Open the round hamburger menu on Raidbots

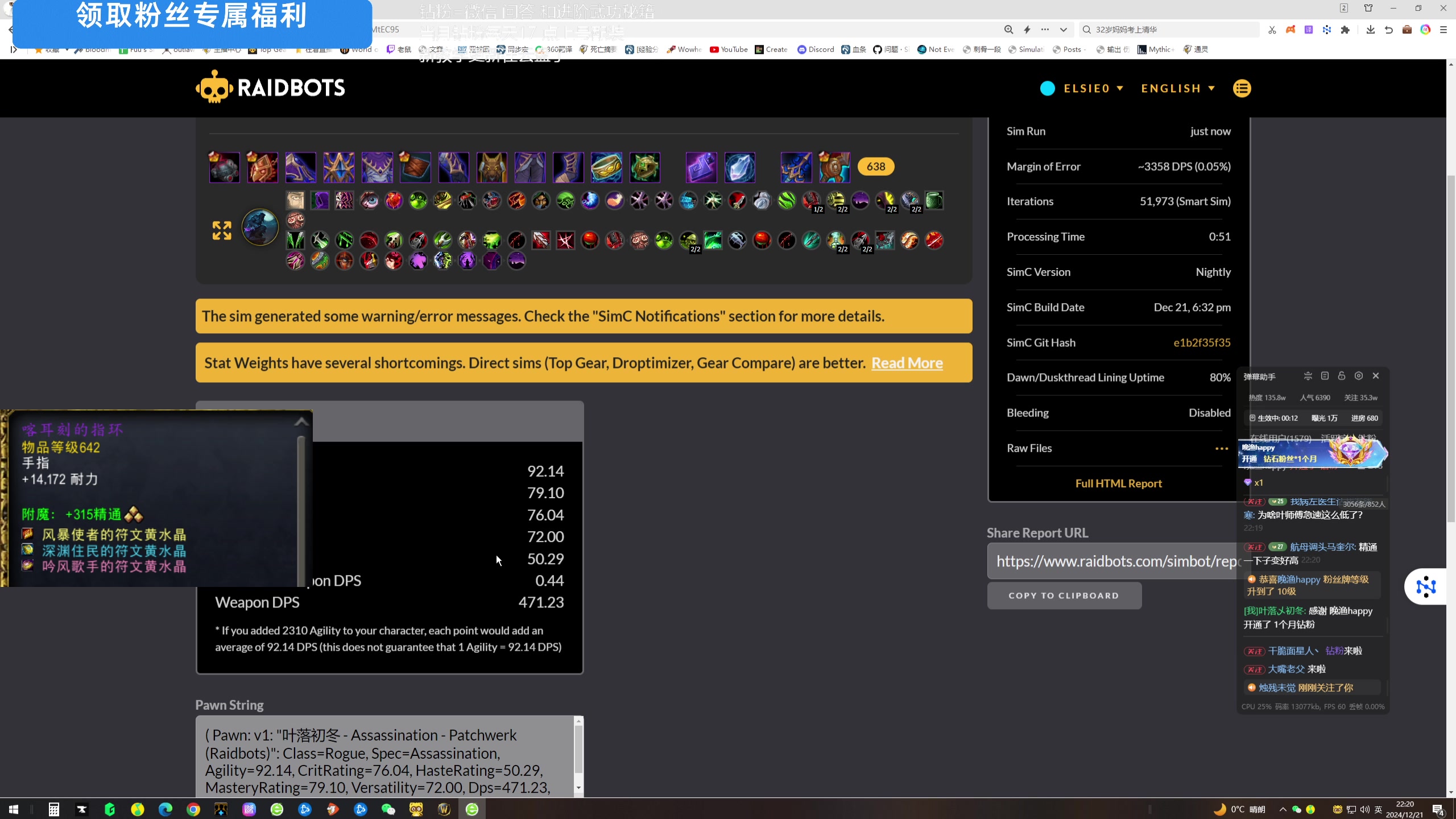(x=1242, y=88)
